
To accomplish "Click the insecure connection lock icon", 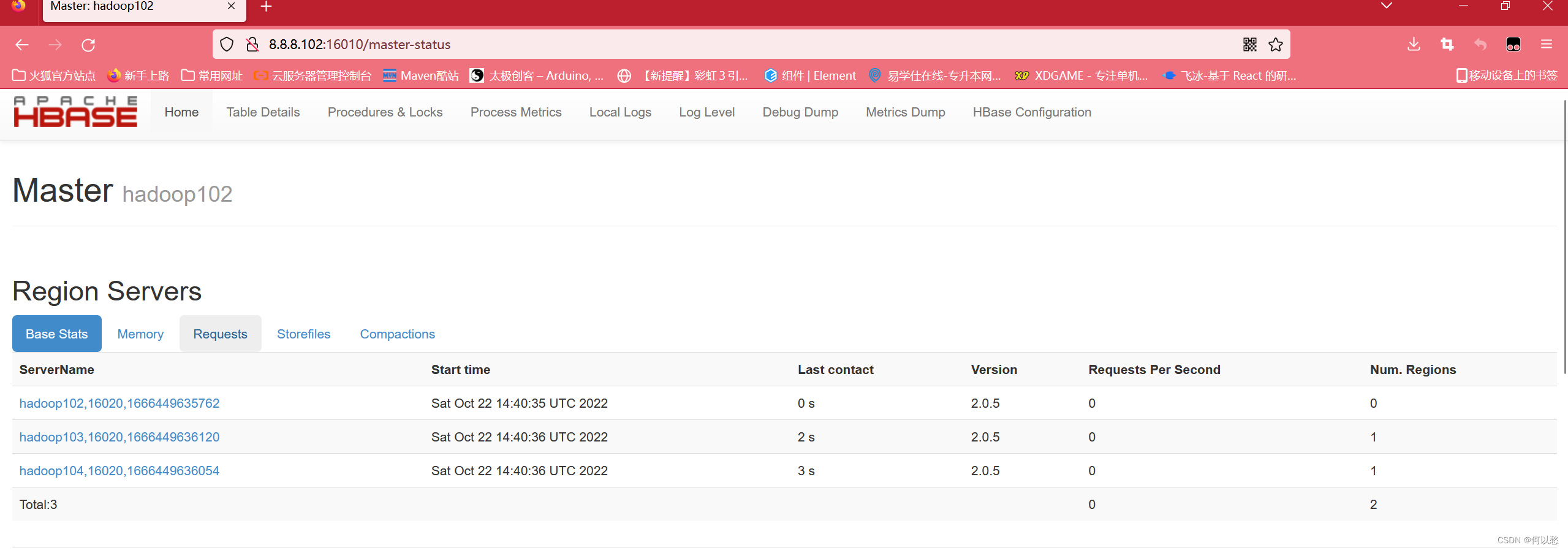I will coord(252,44).
